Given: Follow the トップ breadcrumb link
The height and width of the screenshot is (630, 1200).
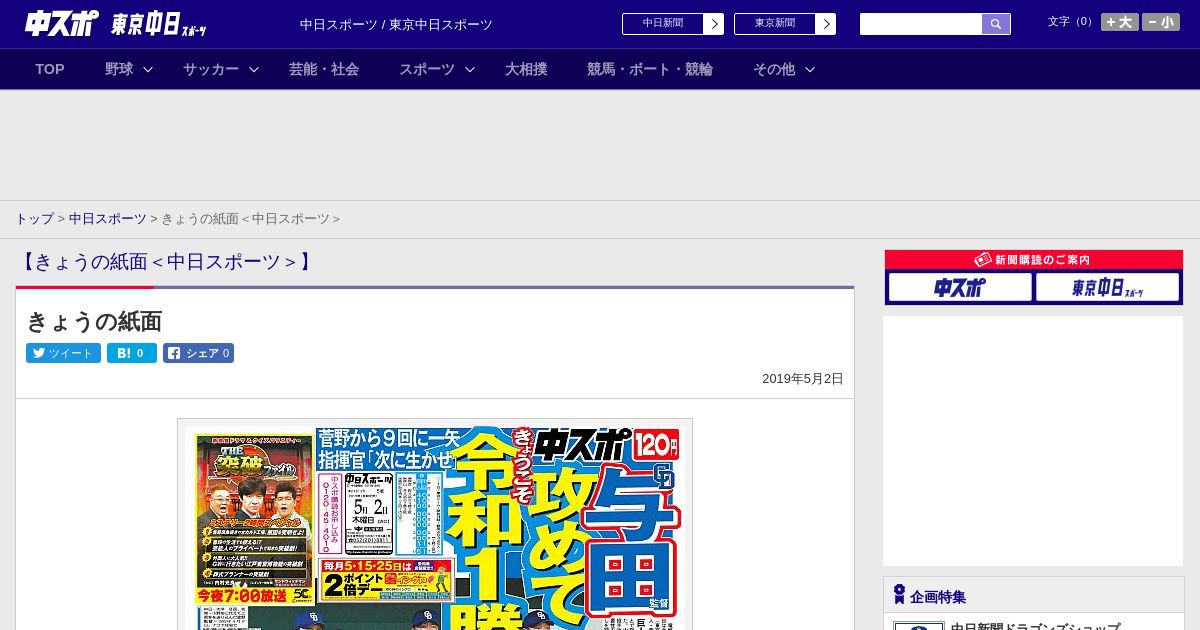Looking at the screenshot, I should coord(34,219).
